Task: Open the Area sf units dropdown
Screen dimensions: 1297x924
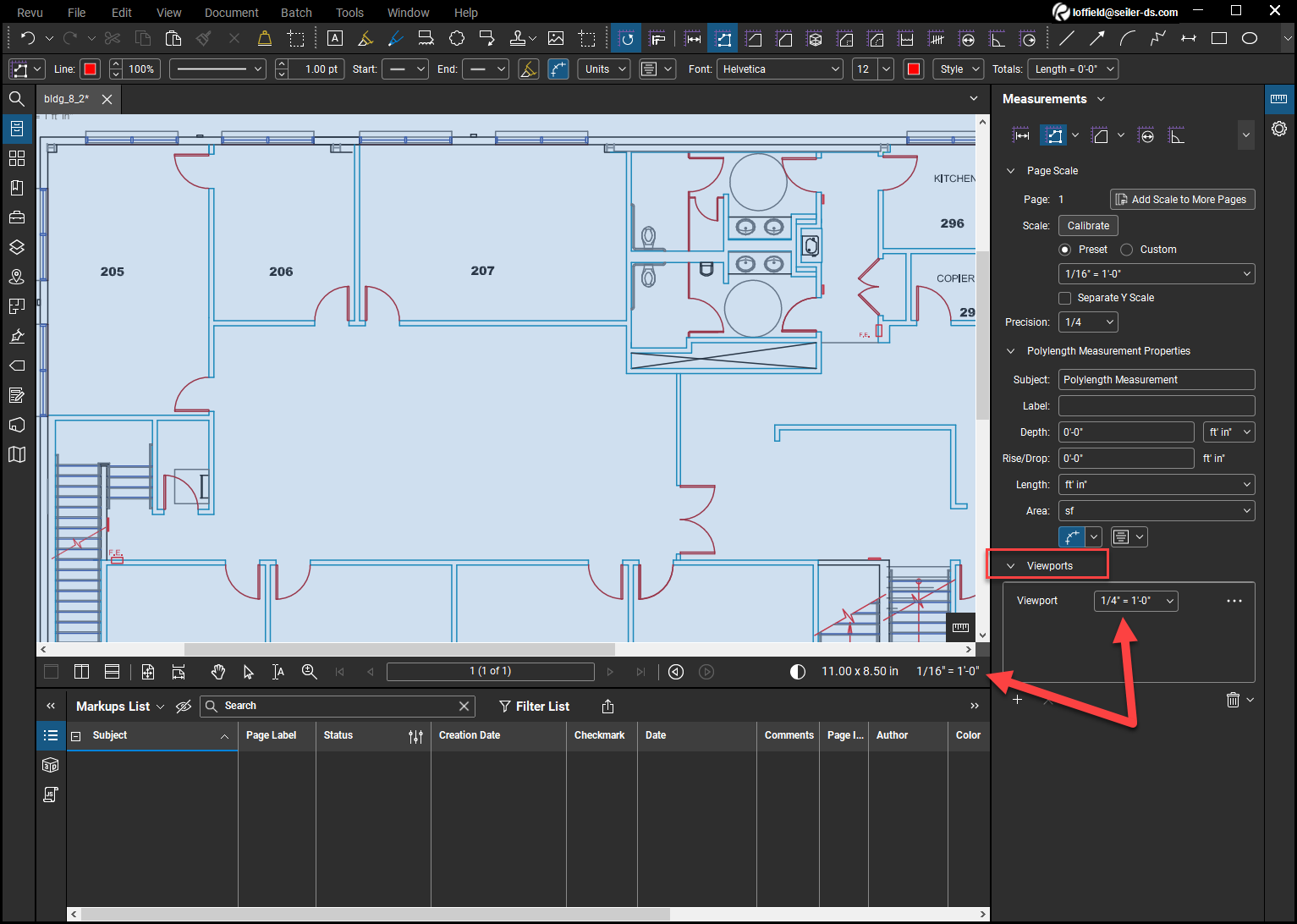Action: pos(1157,511)
